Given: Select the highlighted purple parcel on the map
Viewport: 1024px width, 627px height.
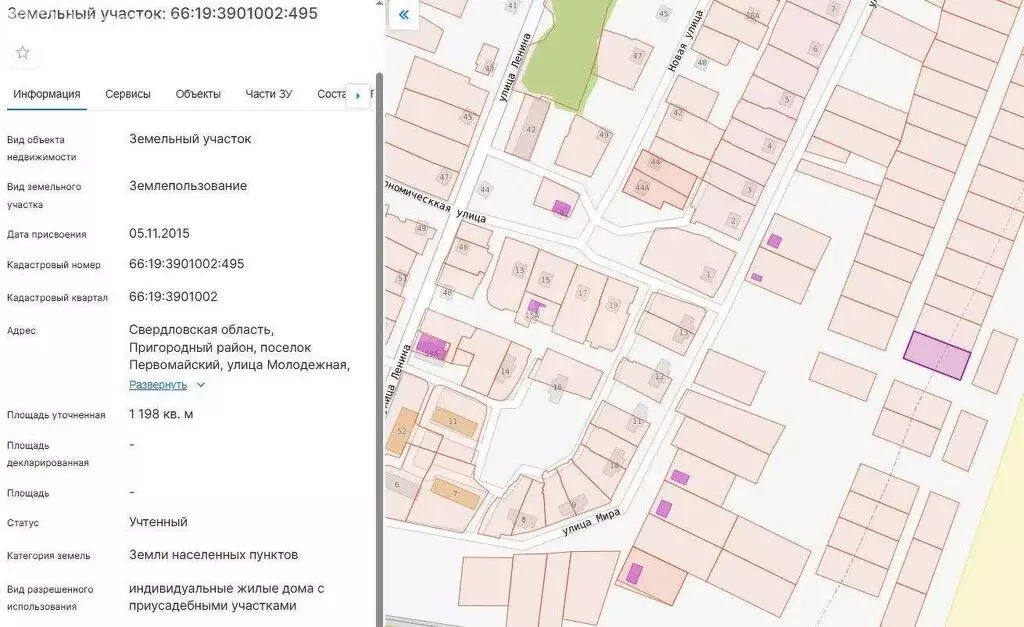Looking at the screenshot, I should click(937, 355).
